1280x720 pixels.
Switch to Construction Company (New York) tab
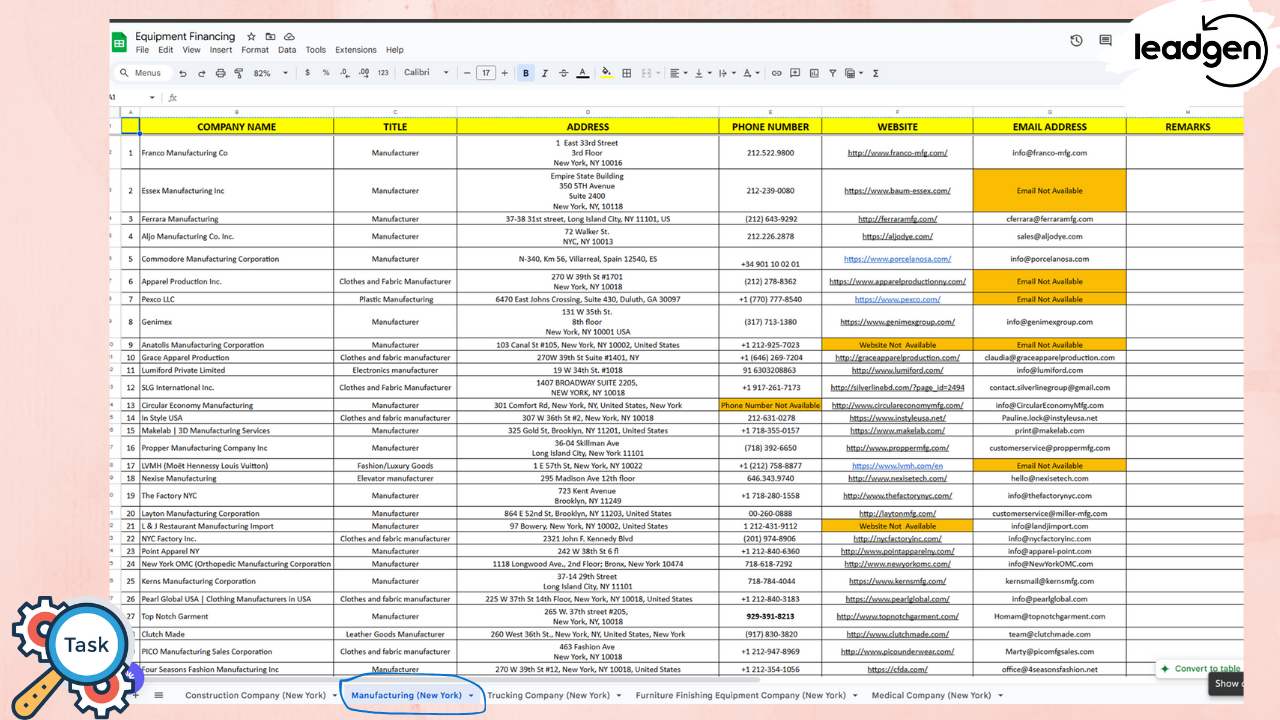pyautogui.click(x=255, y=695)
